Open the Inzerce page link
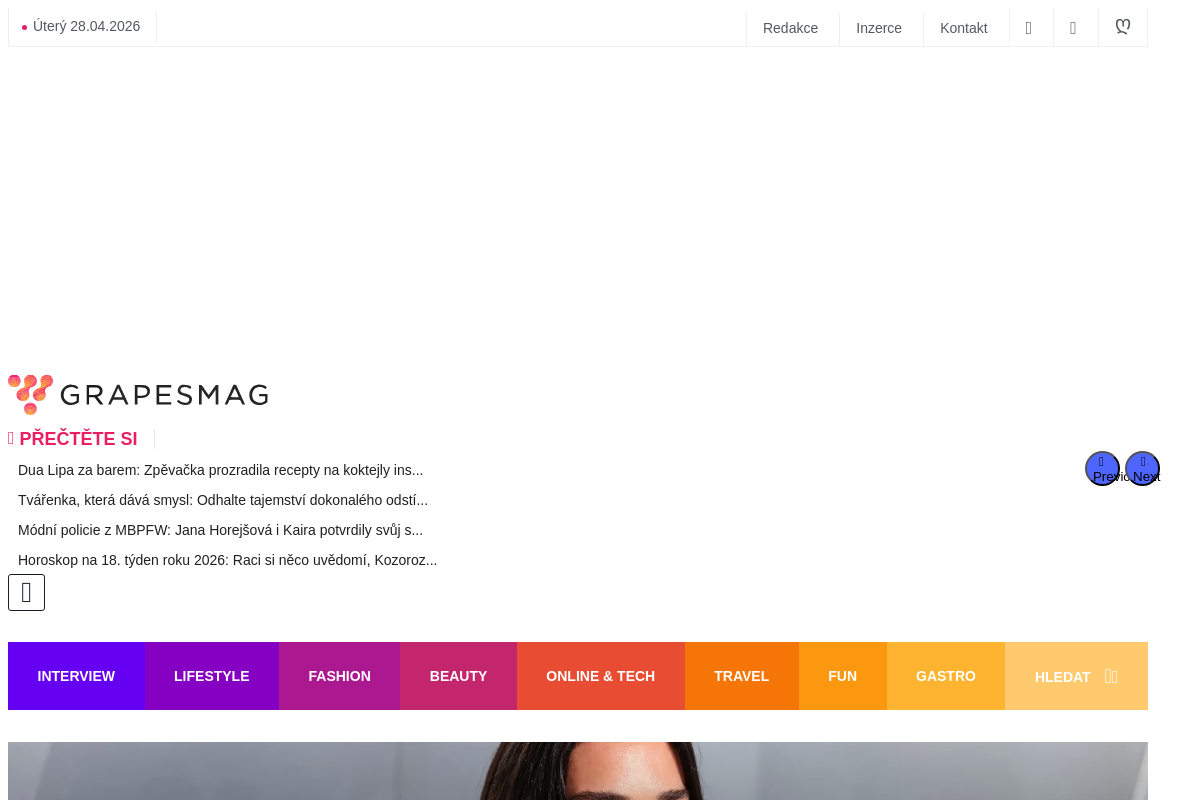This screenshot has height=800, width=1200. coord(879,28)
